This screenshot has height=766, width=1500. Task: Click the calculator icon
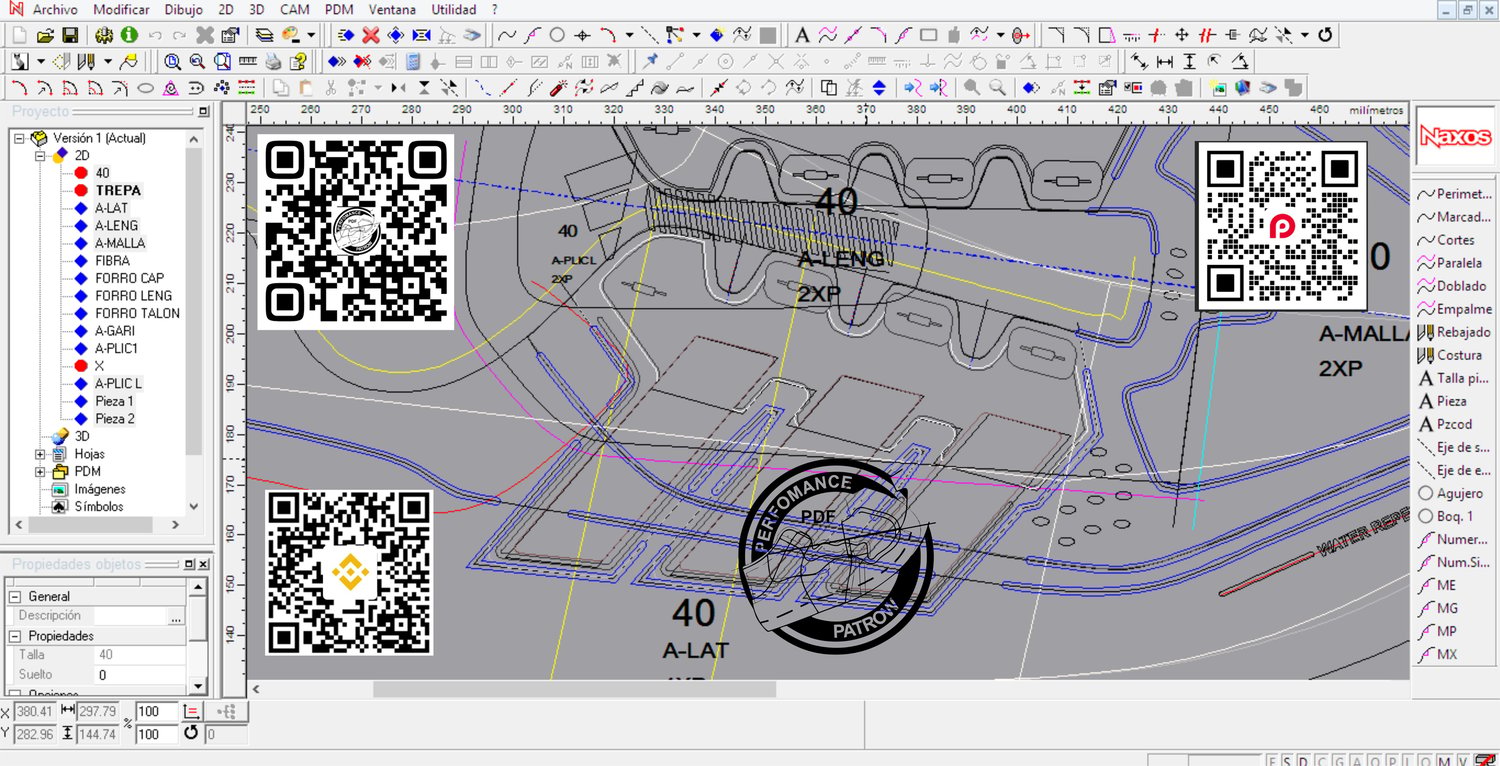click(x=413, y=61)
